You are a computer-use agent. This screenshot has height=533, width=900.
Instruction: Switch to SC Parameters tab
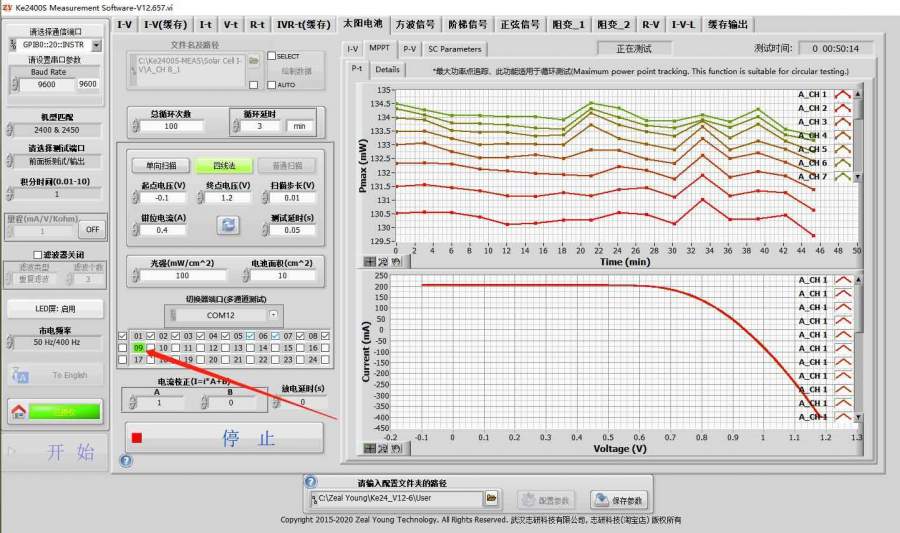pos(455,49)
